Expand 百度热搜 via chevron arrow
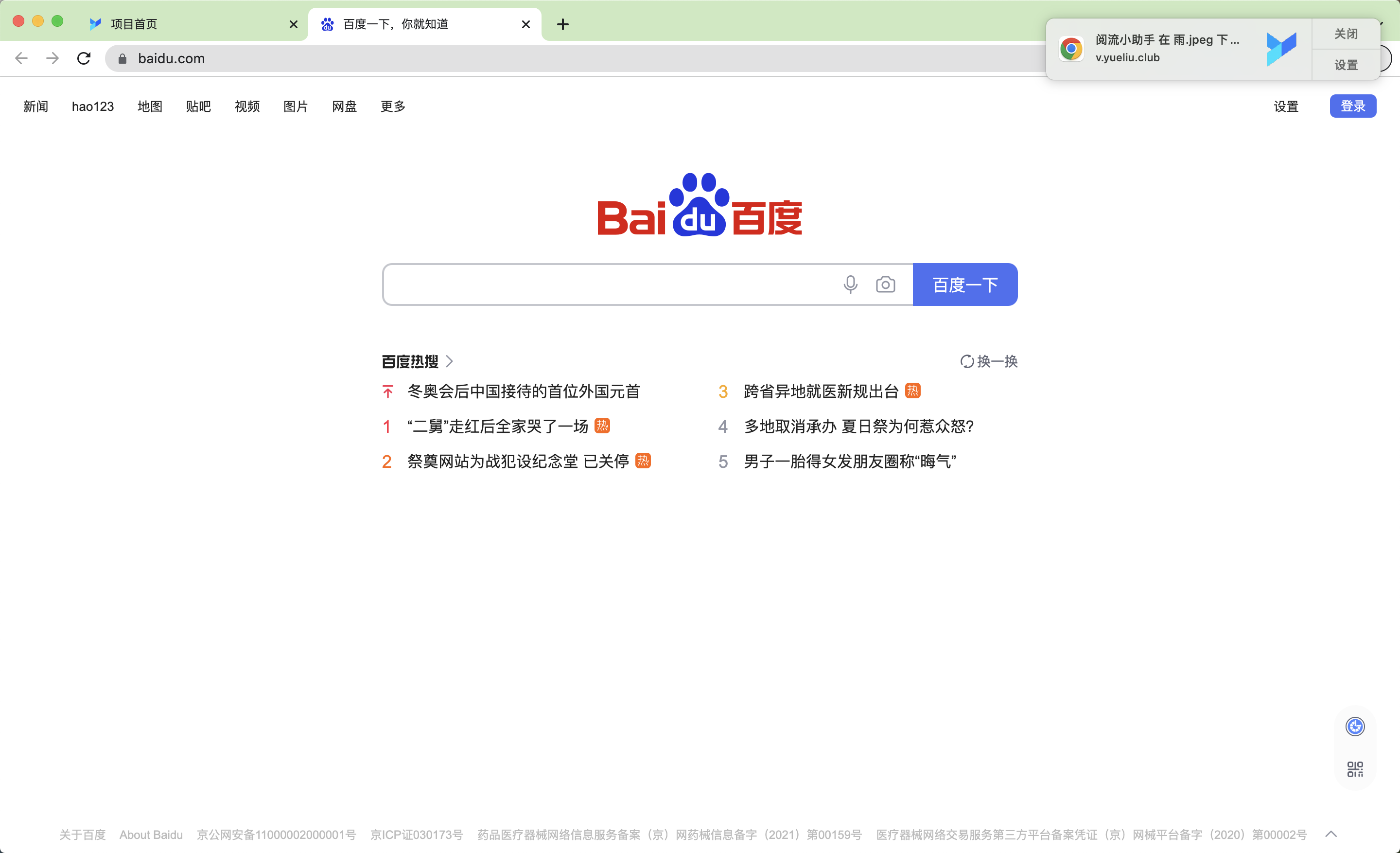Image resolution: width=1400 pixels, height=853 pixels. (450, 361)
